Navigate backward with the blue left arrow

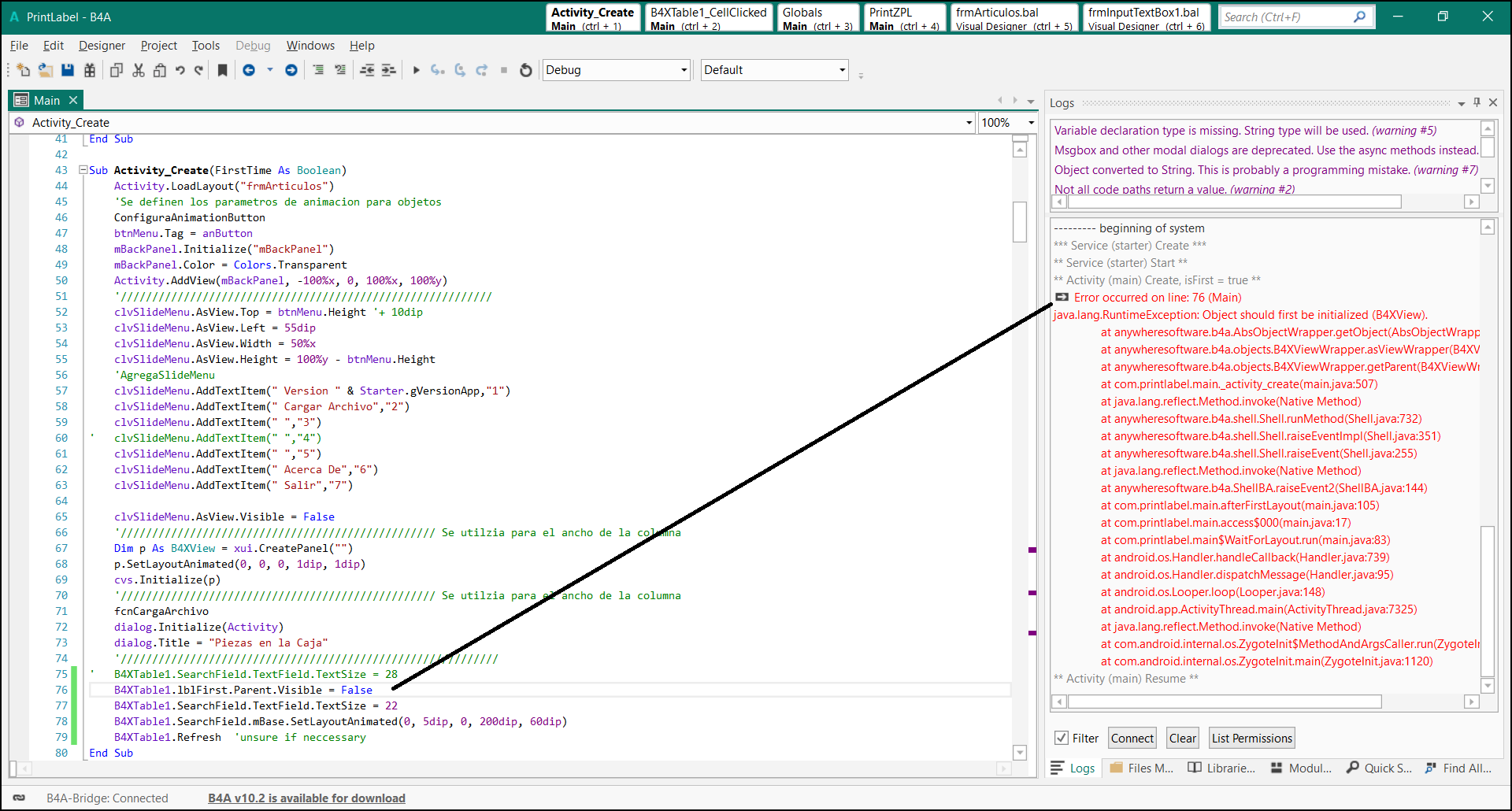click(249, 70)
